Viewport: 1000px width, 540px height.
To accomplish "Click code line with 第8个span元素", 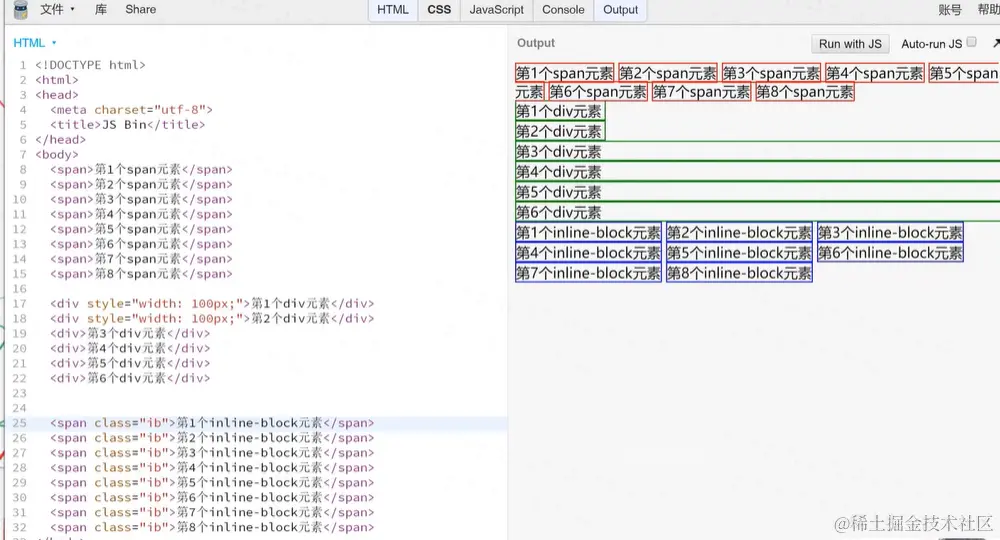I will click(x=141, y=274).
